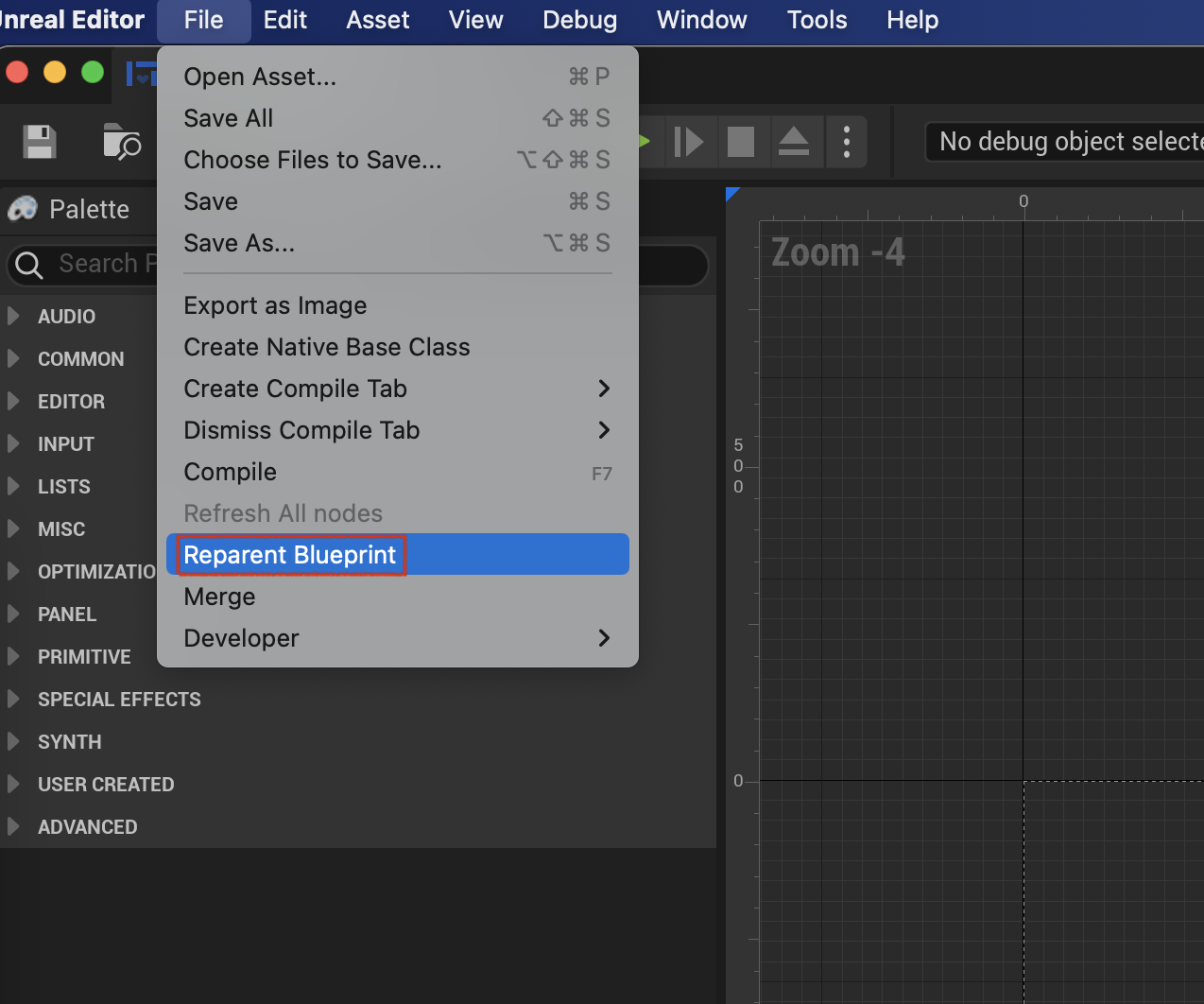Click the Palette panel icon
1204x1004 pixels.
coord(23,209)
